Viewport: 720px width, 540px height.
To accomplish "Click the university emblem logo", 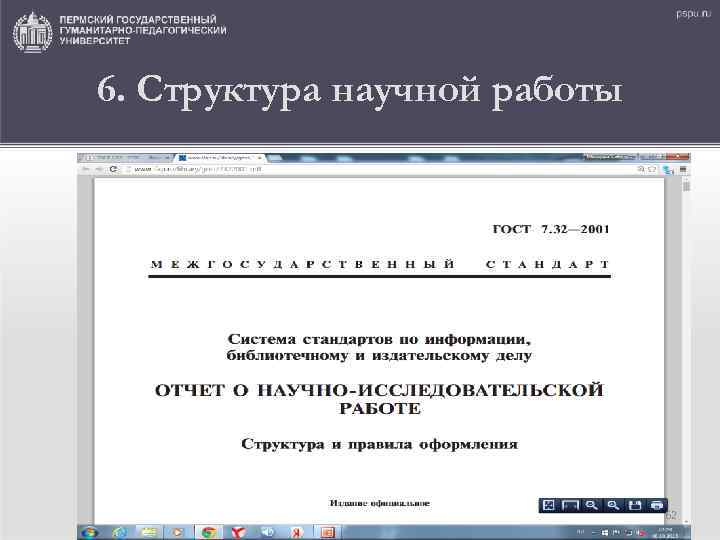I will pyautogui.click(x=32, y=32).
